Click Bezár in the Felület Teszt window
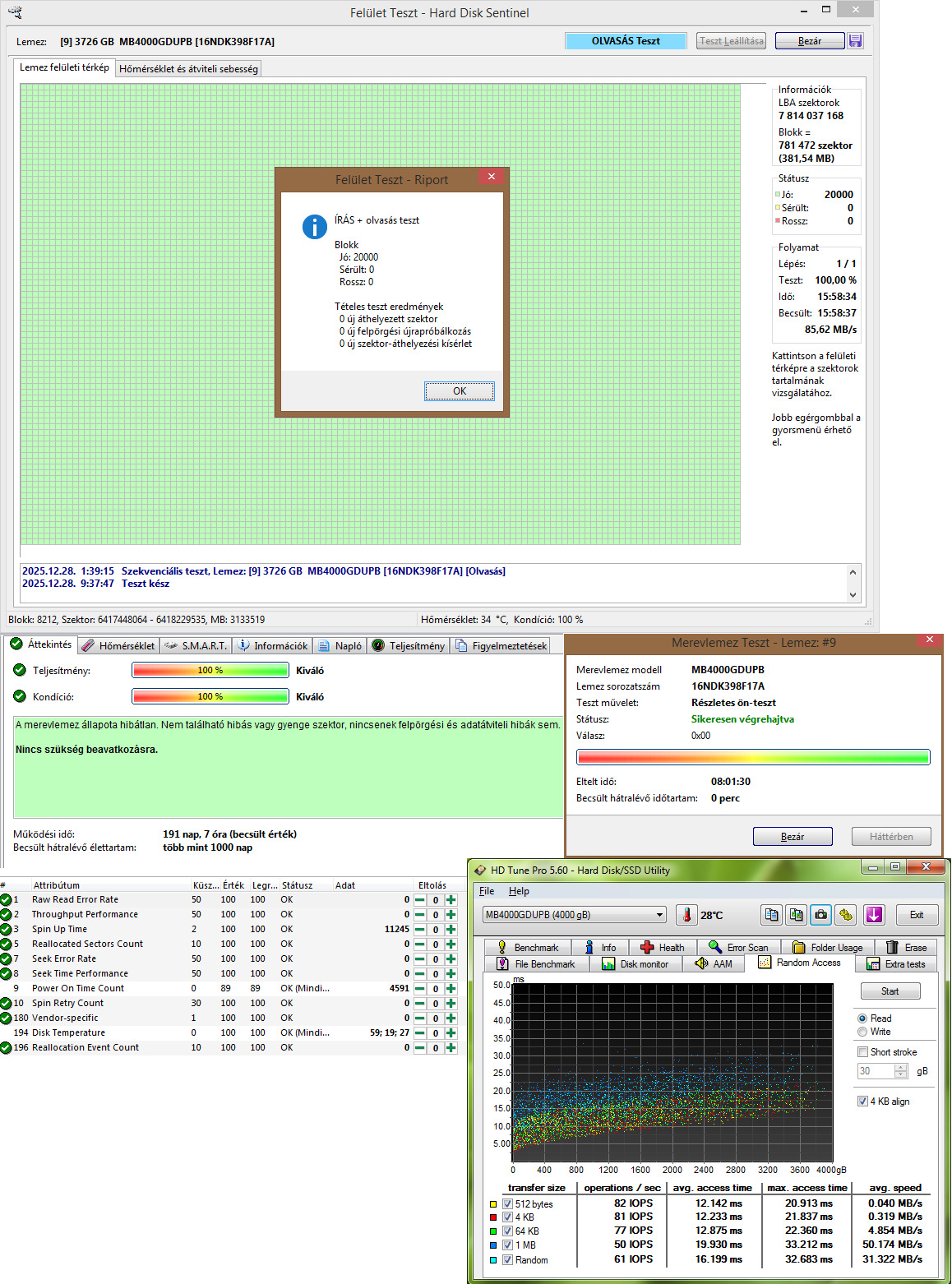The image size is (952, 1284). (810, 41)
